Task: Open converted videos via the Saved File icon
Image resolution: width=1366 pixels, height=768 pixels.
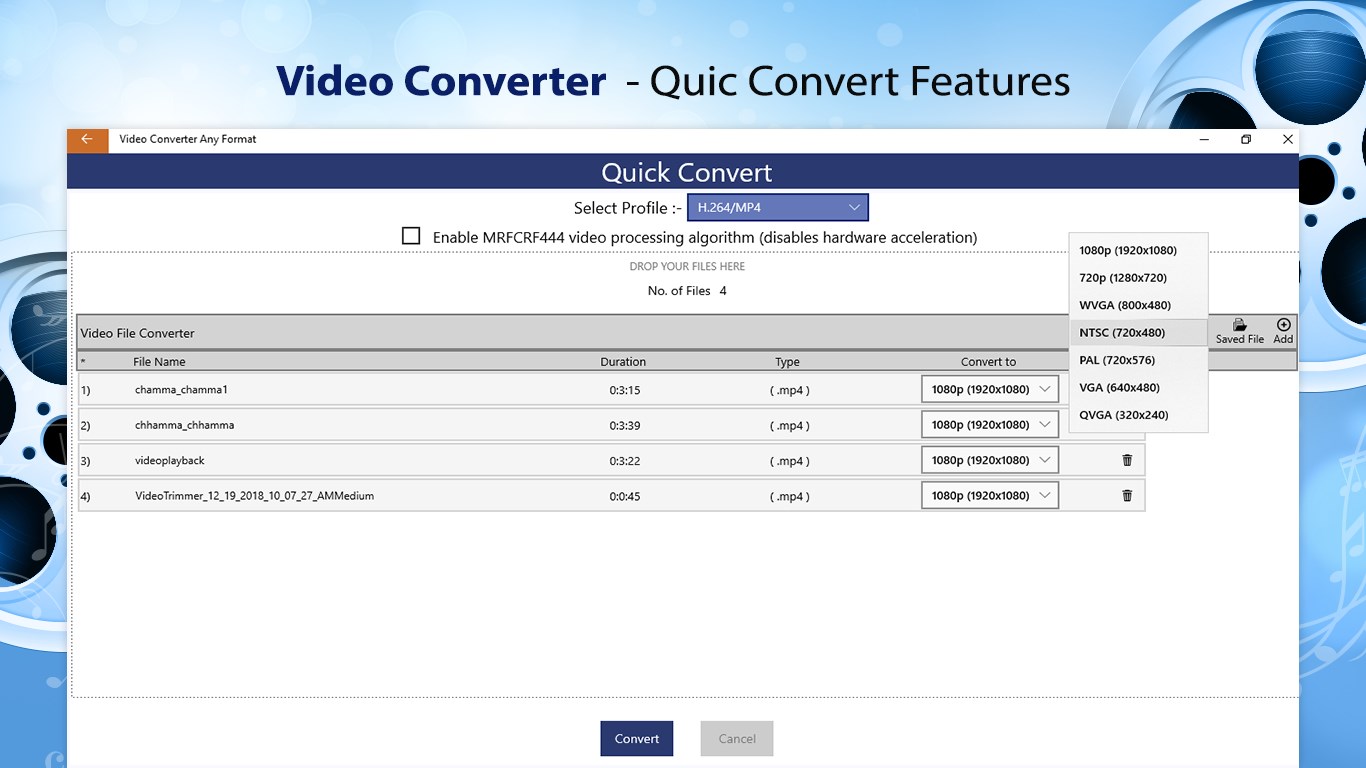Action: tap(1239, 331)
